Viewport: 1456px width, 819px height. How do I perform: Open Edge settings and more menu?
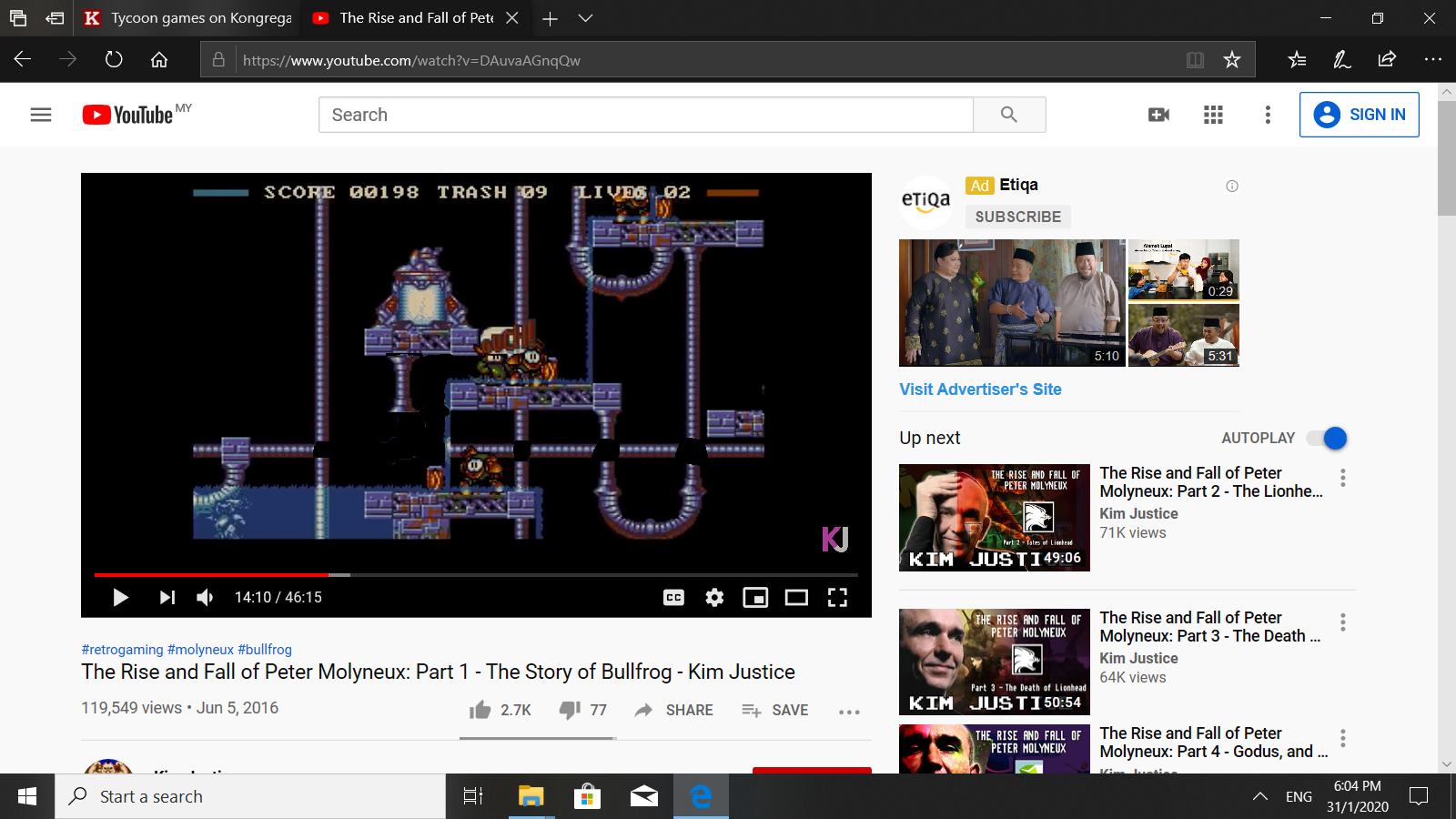pos(1432,60)
